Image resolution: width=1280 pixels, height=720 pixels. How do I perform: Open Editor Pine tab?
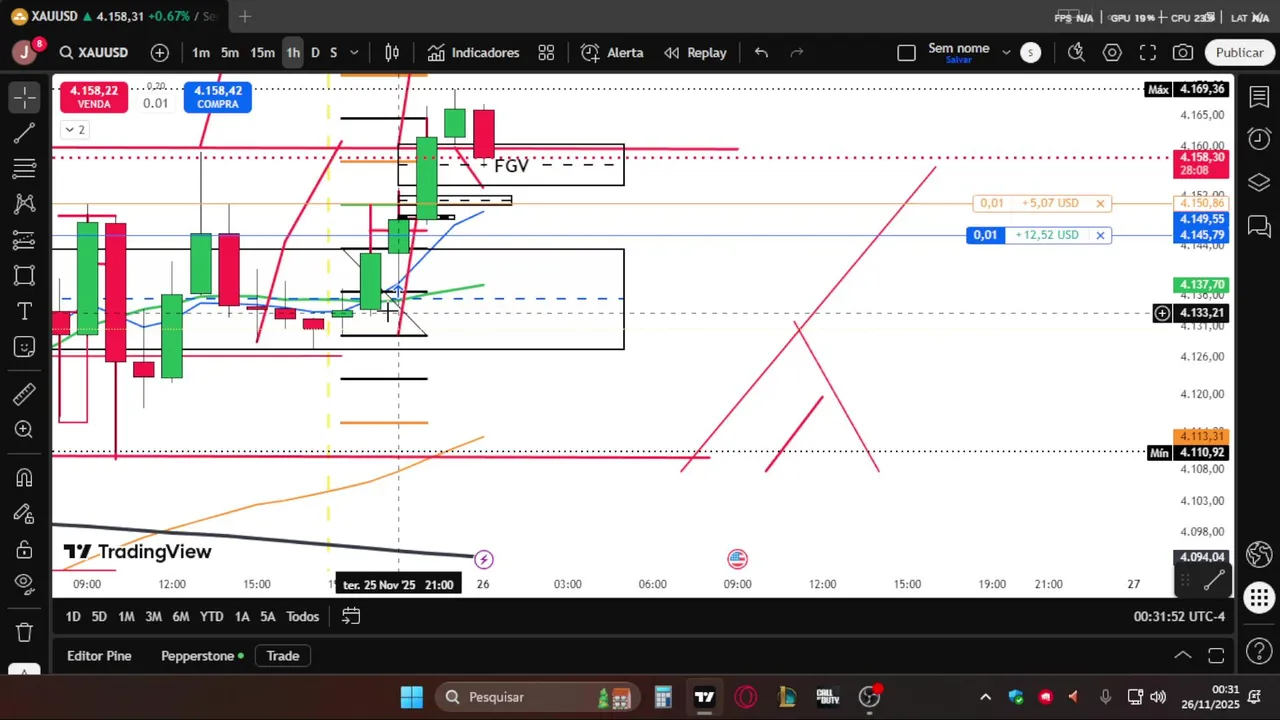(x=99, y=656)
